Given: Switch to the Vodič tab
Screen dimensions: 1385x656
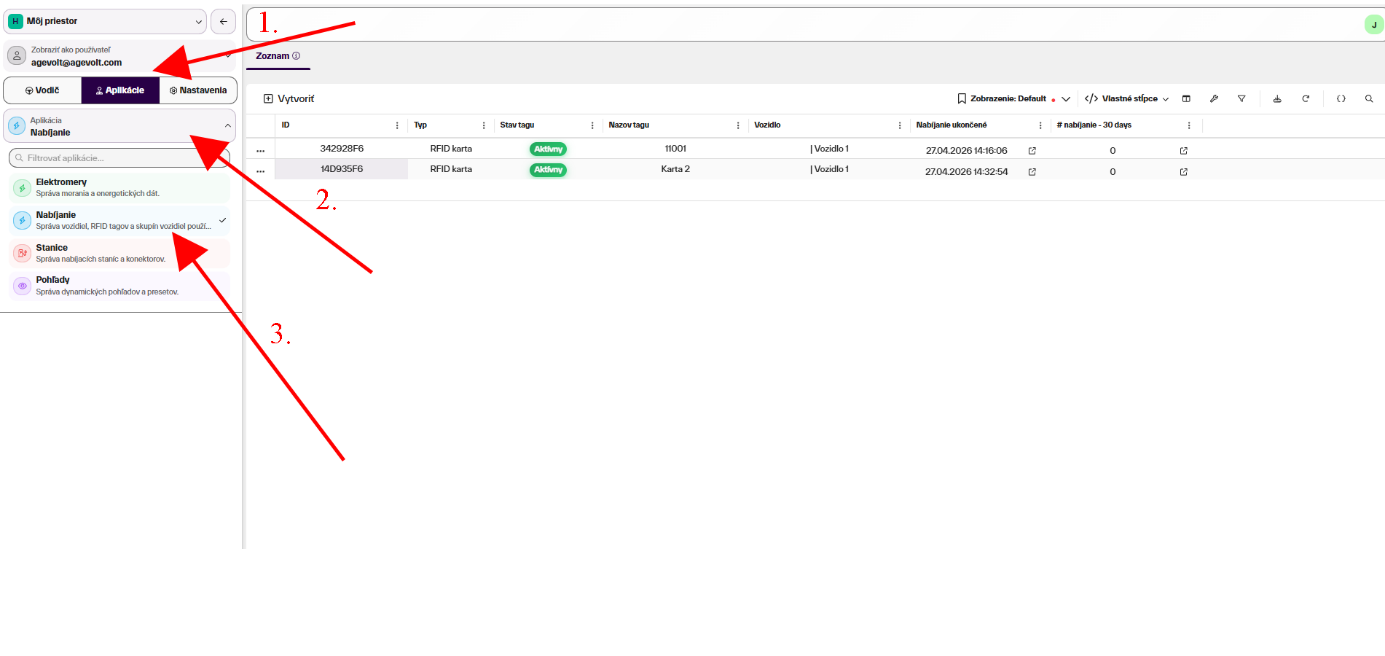Looking at the screenshot, I should (x=43, y=90).
